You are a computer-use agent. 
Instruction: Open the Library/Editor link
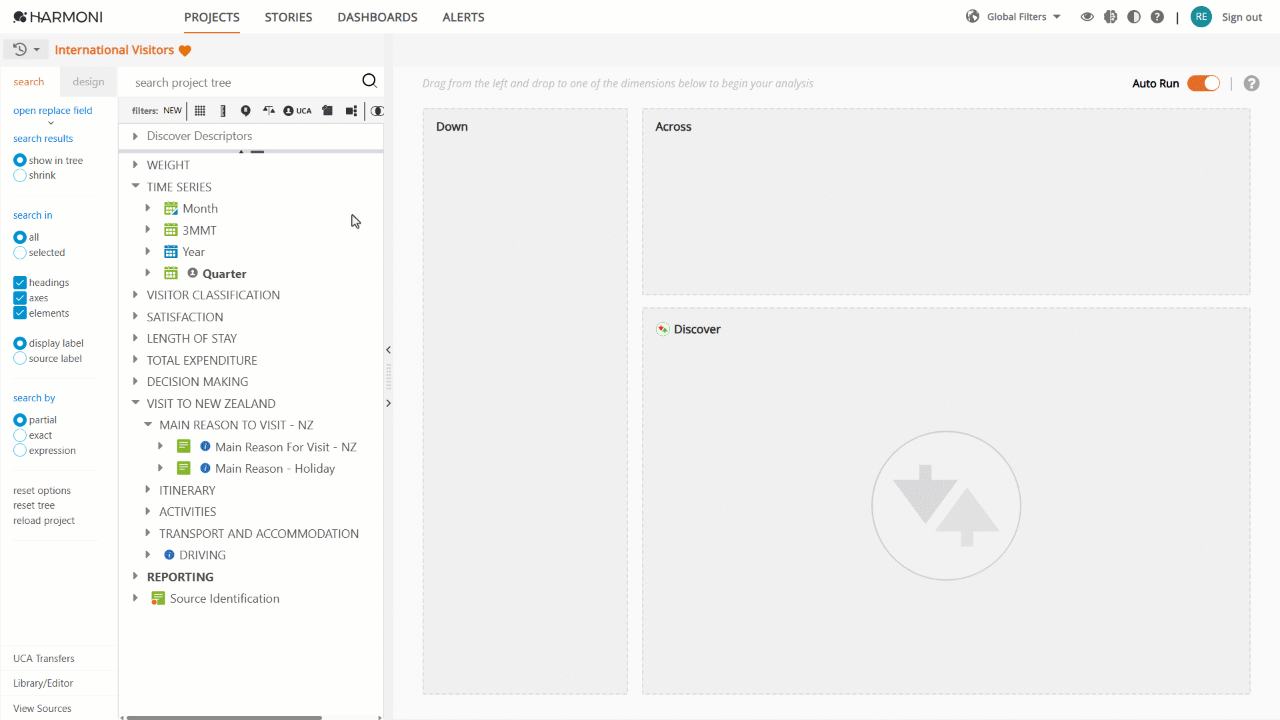(43, 683)
